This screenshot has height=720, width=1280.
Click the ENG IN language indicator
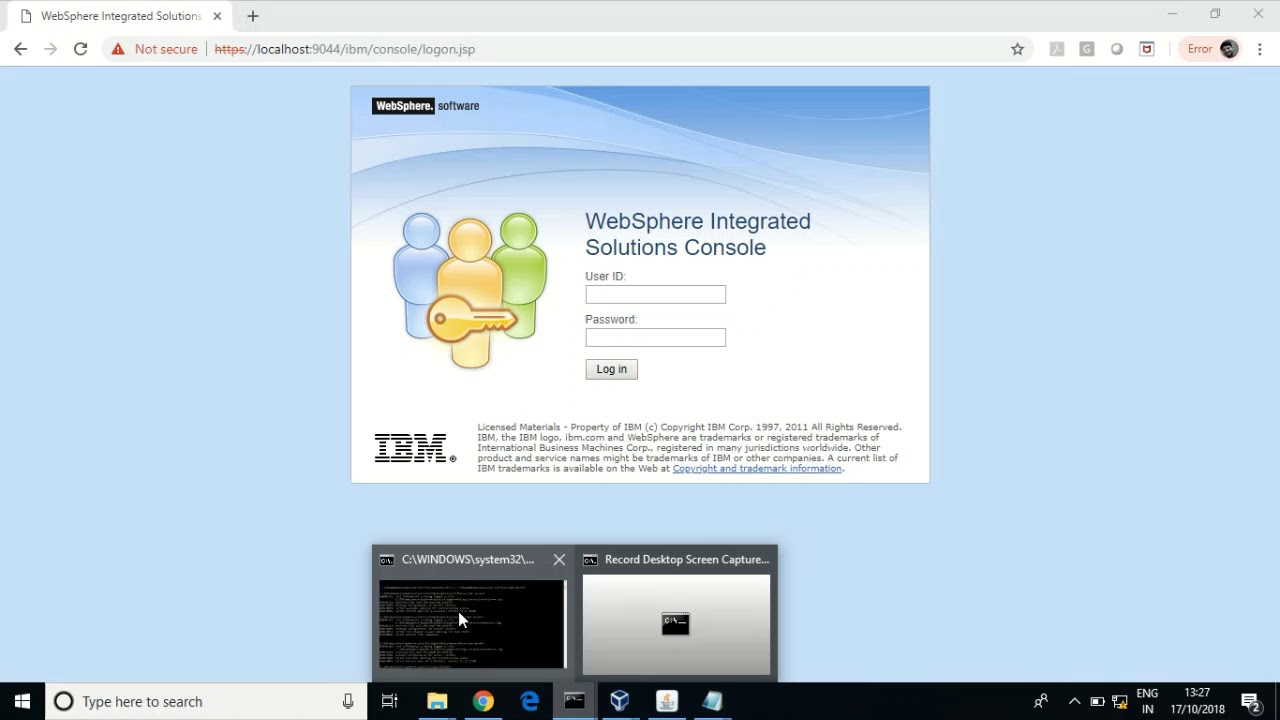pos(1147,701)
